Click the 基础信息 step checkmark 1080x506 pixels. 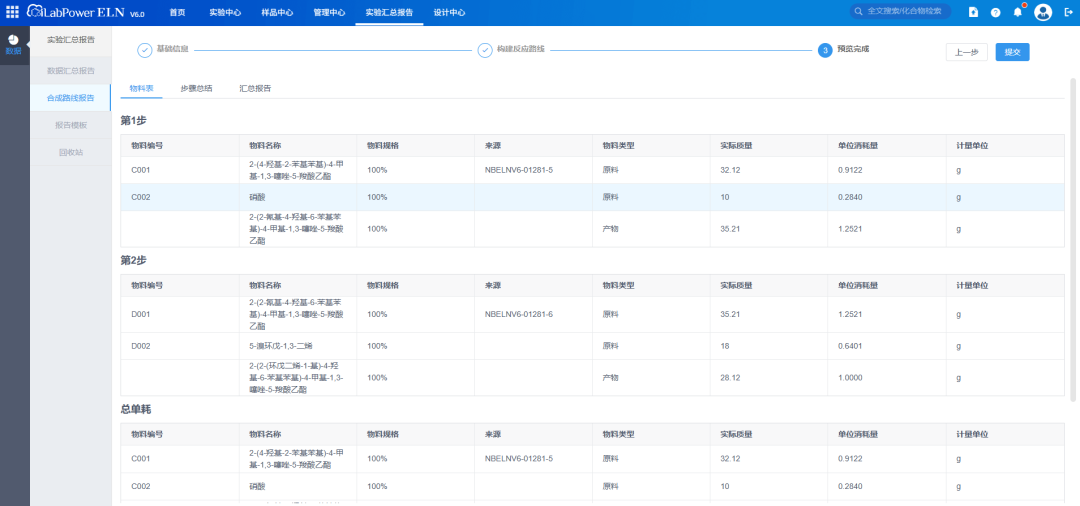(x=145, y=50)
